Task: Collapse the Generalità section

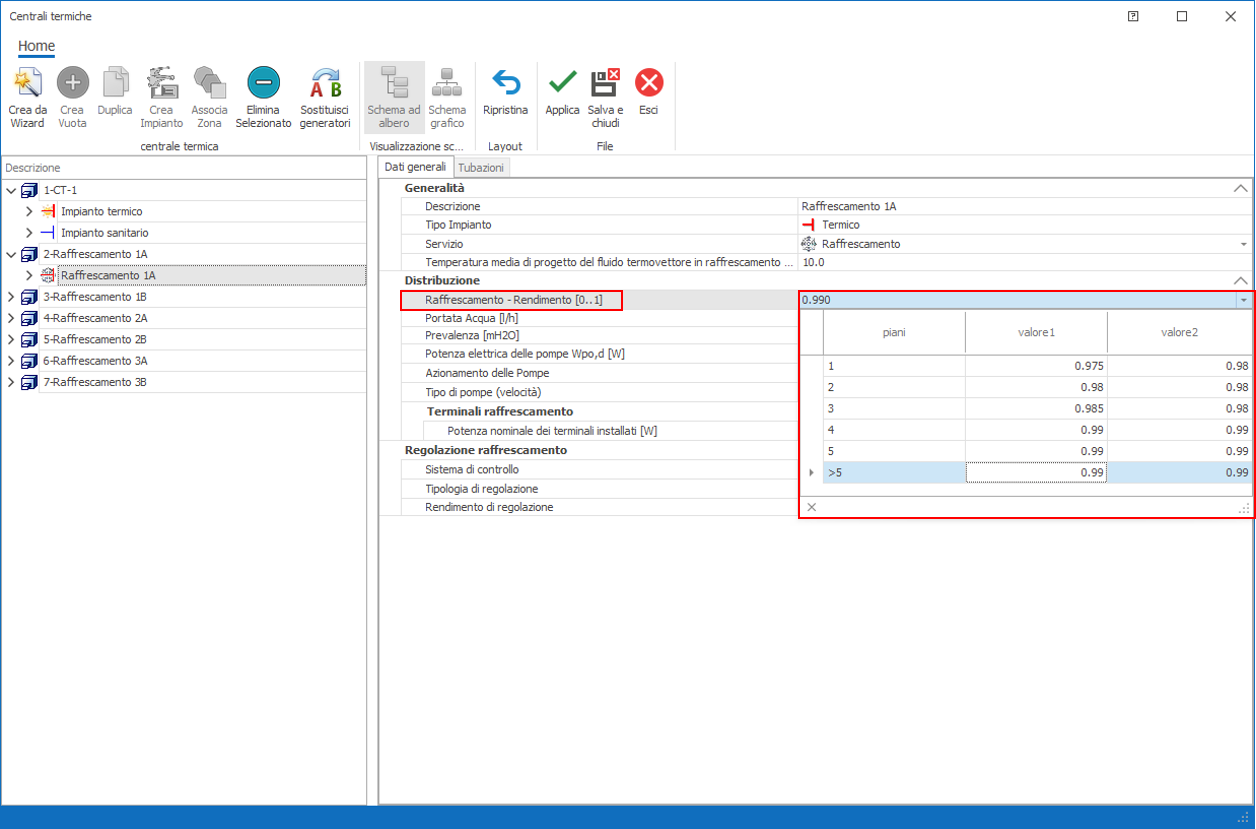Action: click(1240, 188)
